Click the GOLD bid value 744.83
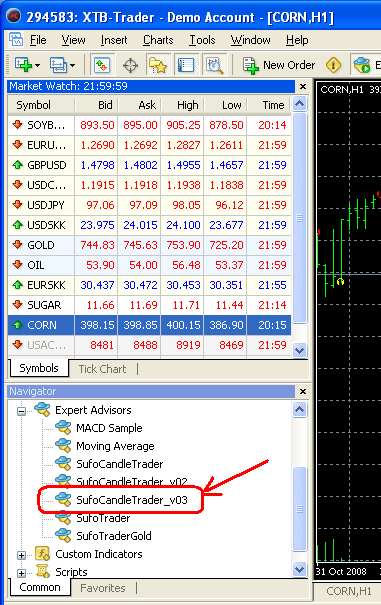 pos(97,245)
